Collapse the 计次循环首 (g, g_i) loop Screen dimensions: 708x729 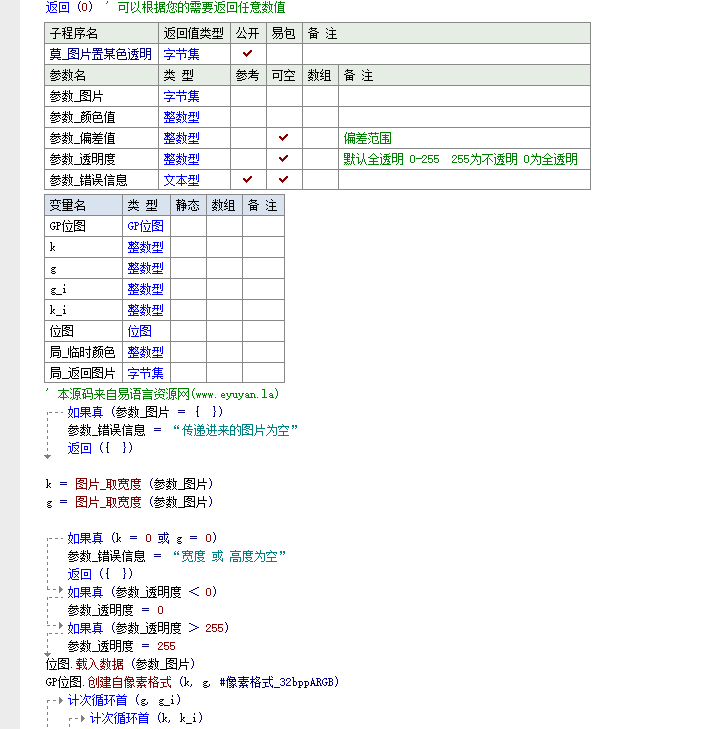(x=48, y=700)
